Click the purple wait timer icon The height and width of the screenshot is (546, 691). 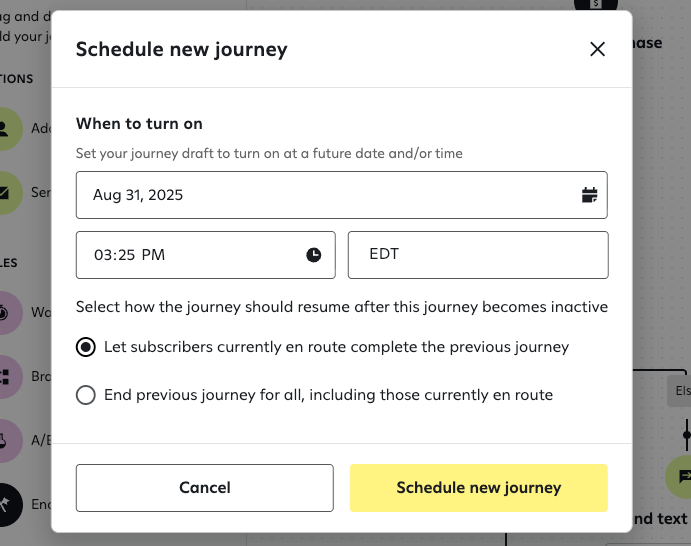(8, 312)
